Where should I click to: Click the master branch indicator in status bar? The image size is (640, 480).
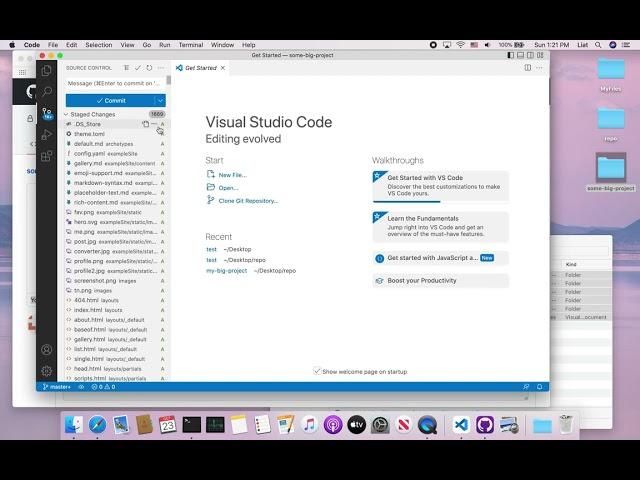(57, 387)
